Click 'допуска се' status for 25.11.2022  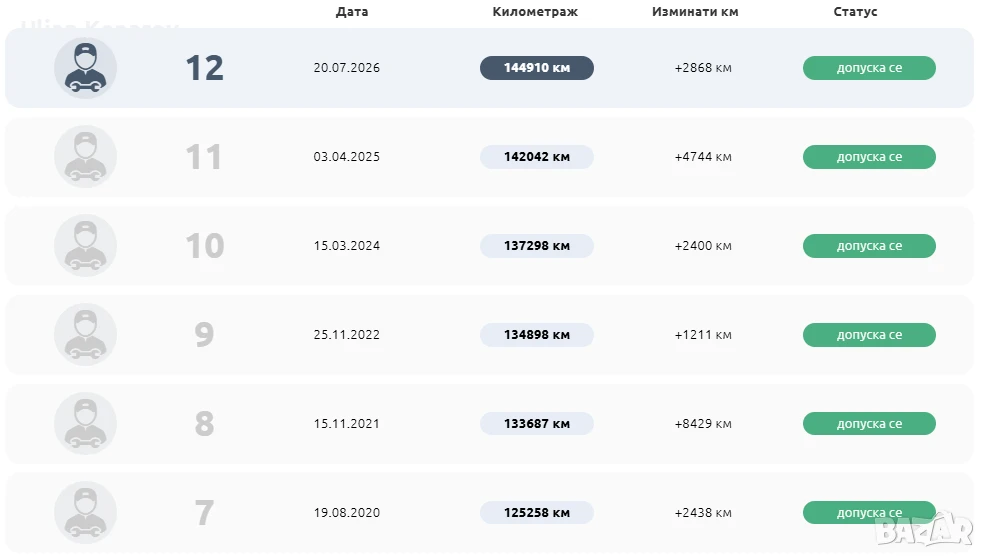point(869,334)
